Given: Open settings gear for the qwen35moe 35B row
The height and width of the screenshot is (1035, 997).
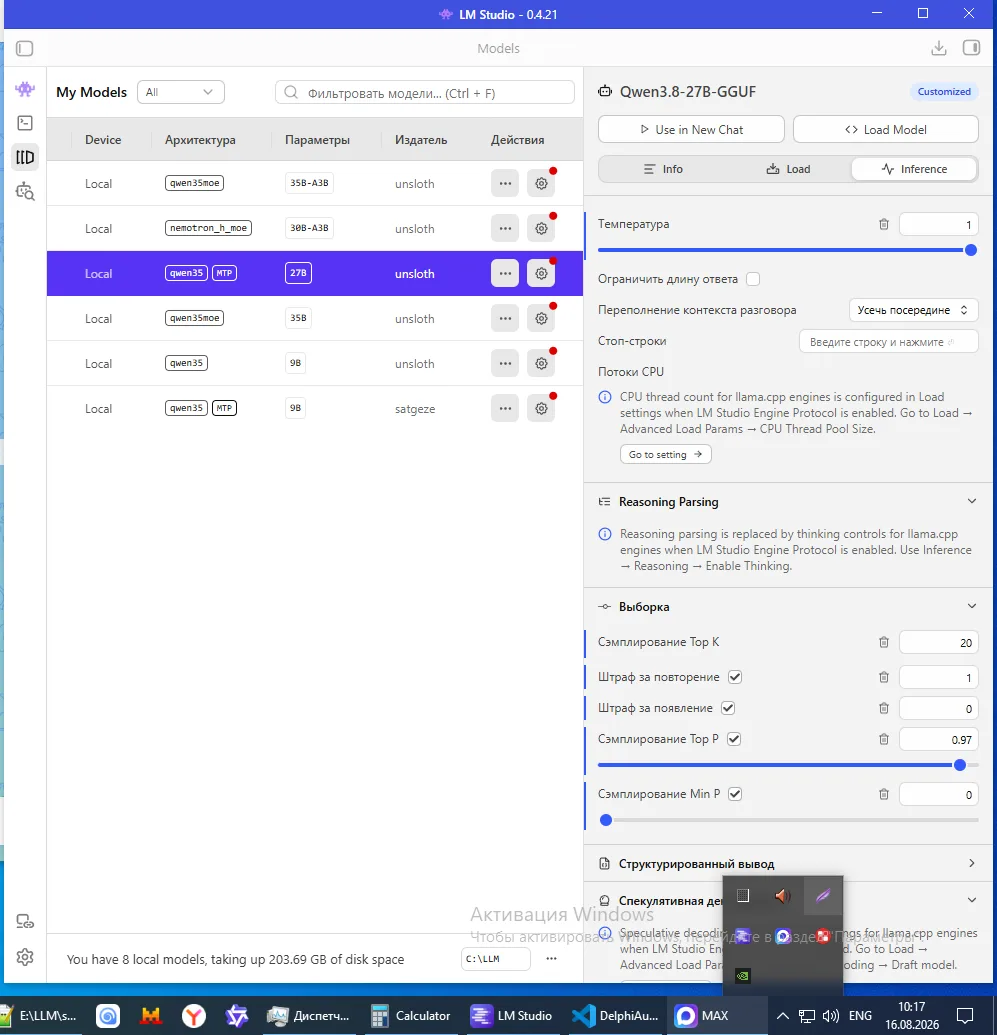Looking at the screenshot, I should [541, 318].
